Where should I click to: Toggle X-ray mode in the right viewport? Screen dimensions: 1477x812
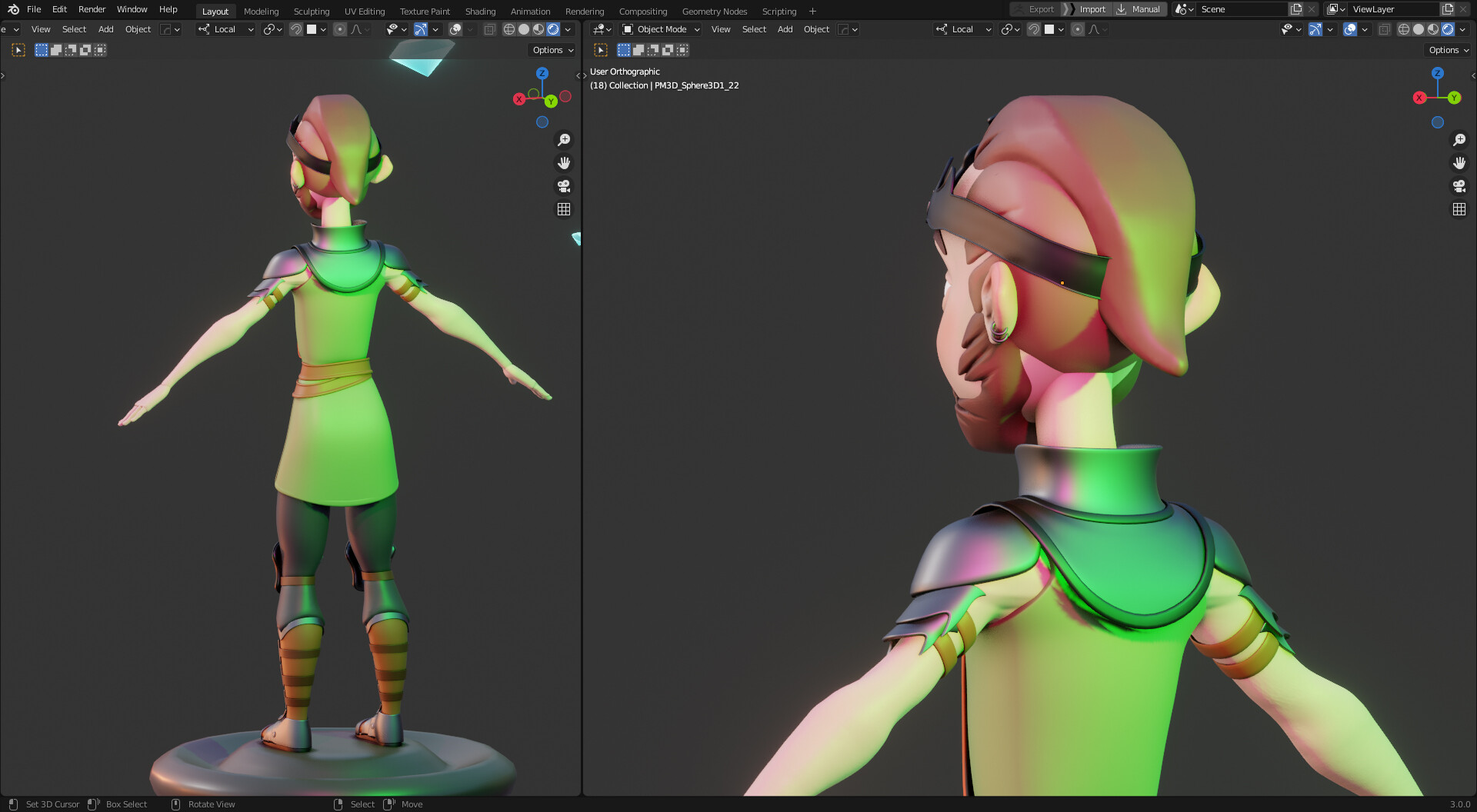[1385, 29]
